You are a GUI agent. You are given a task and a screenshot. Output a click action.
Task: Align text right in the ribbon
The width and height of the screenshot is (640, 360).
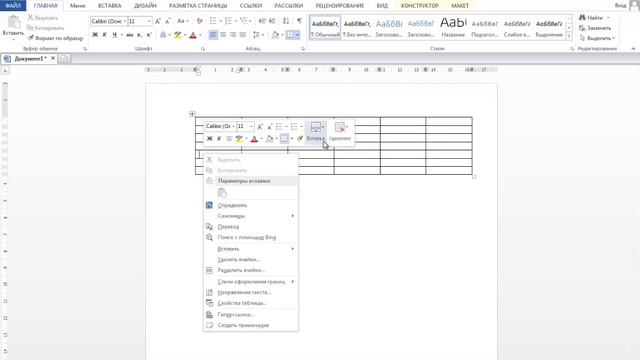233,35
